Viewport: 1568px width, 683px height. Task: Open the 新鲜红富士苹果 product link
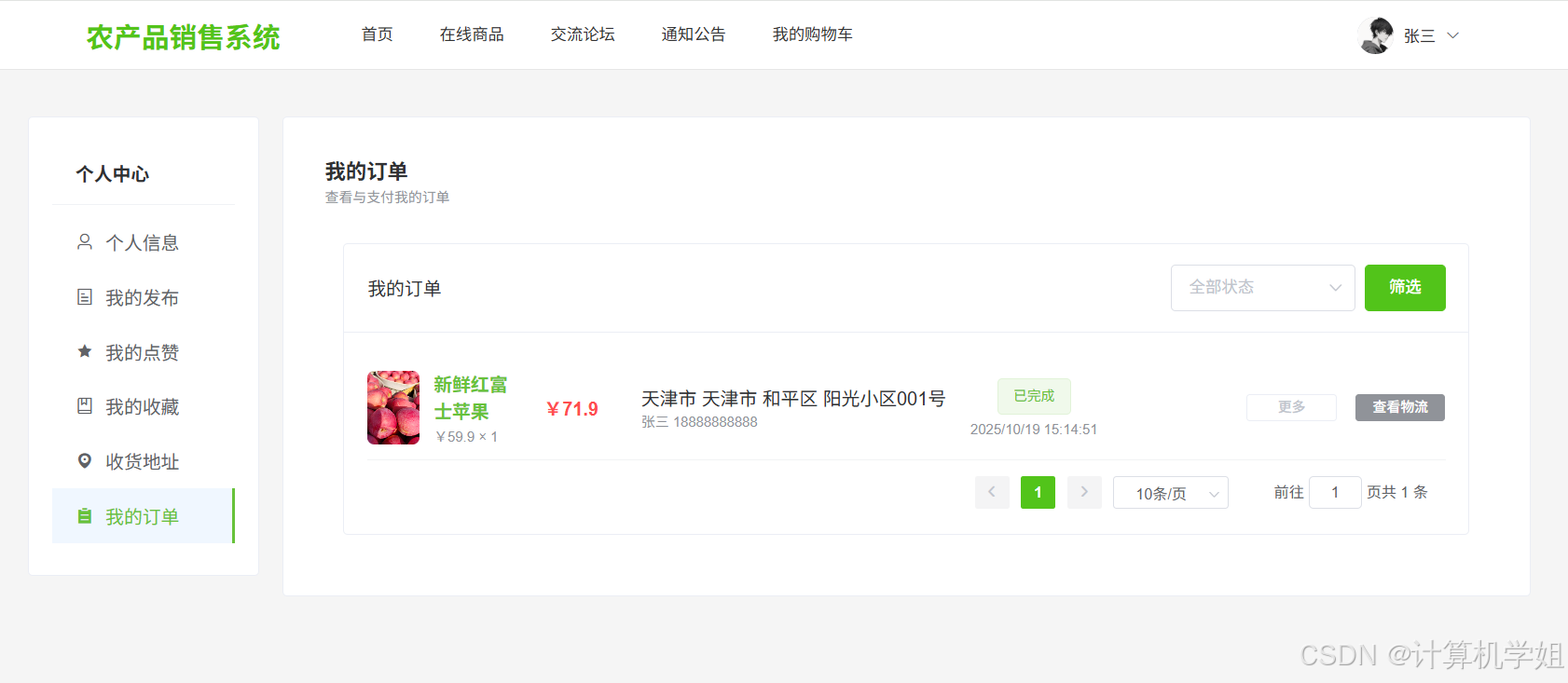pos(471,398)
